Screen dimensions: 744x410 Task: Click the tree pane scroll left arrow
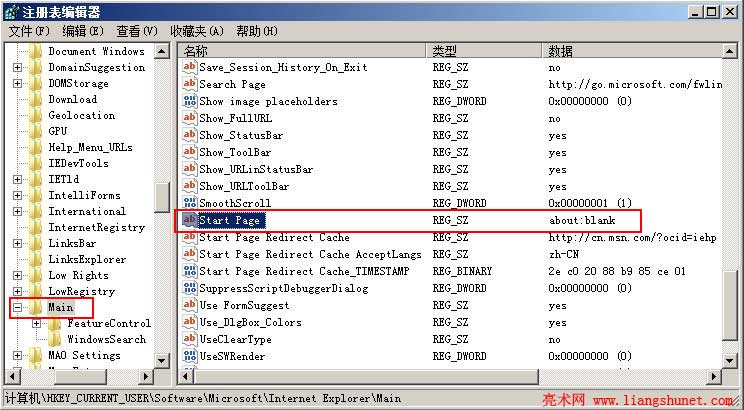point(12,377)
